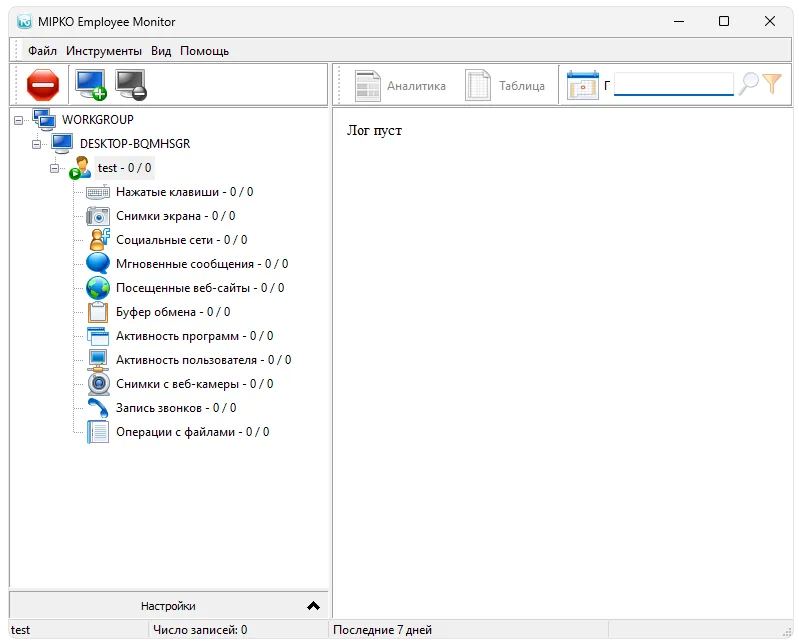Maximize the MIPKO Employee Monitor window
This screenshot has height=643, width=799.
(724, 21)
